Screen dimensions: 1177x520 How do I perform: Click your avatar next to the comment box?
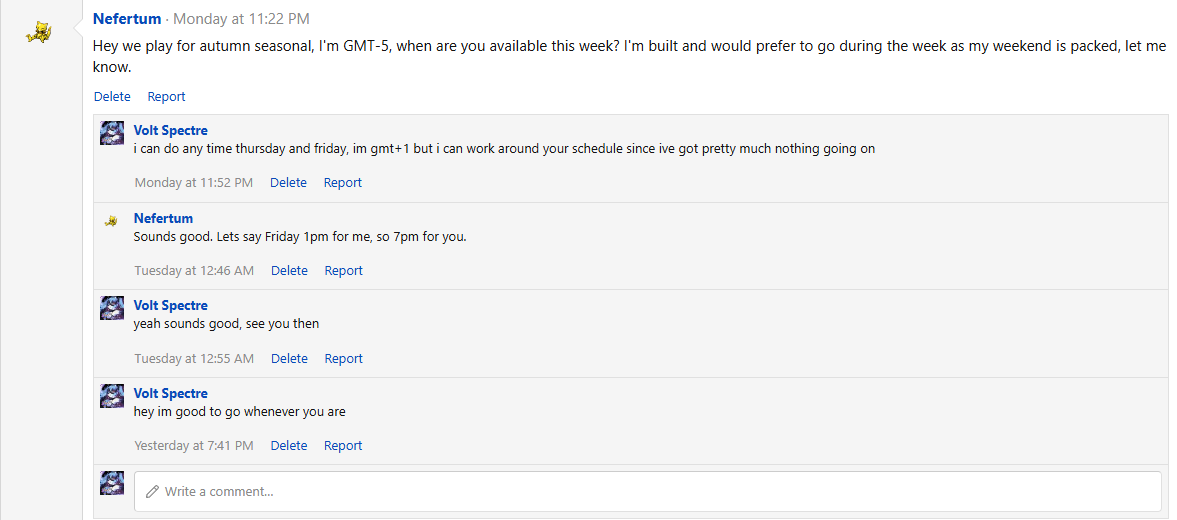pyautogui.click(x=112, y=482)
